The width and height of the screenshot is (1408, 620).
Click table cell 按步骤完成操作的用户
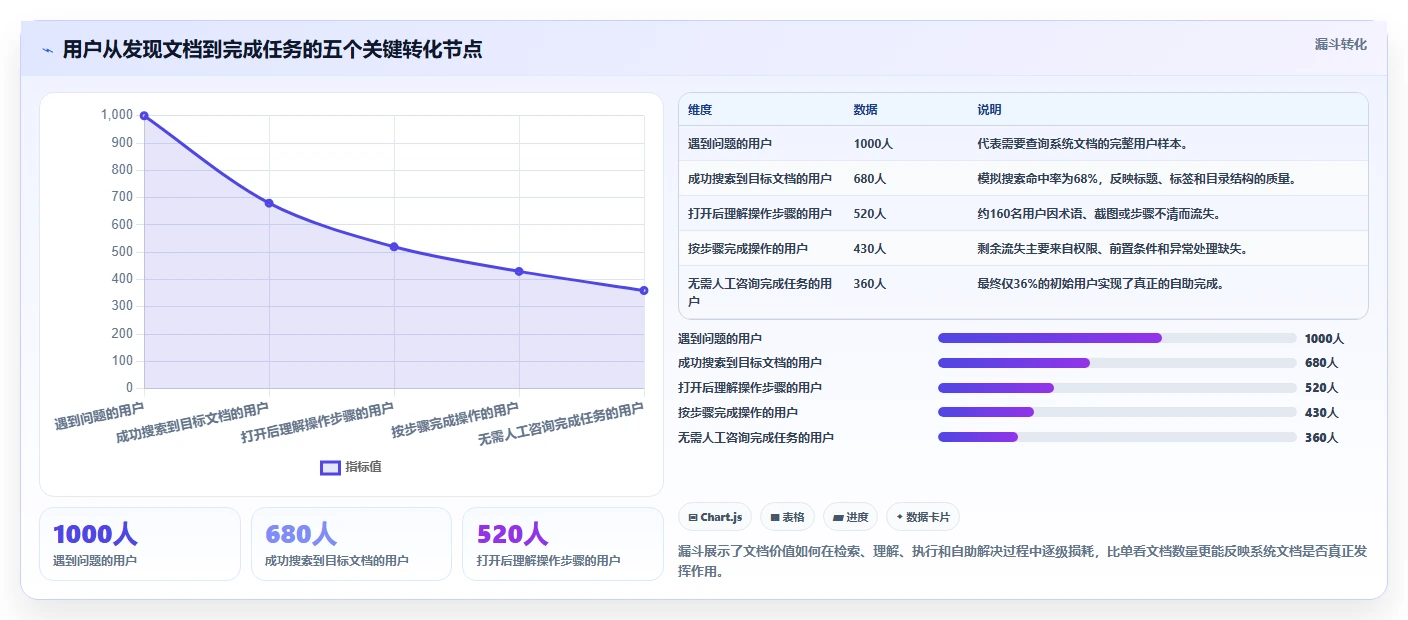pos(748,249)
